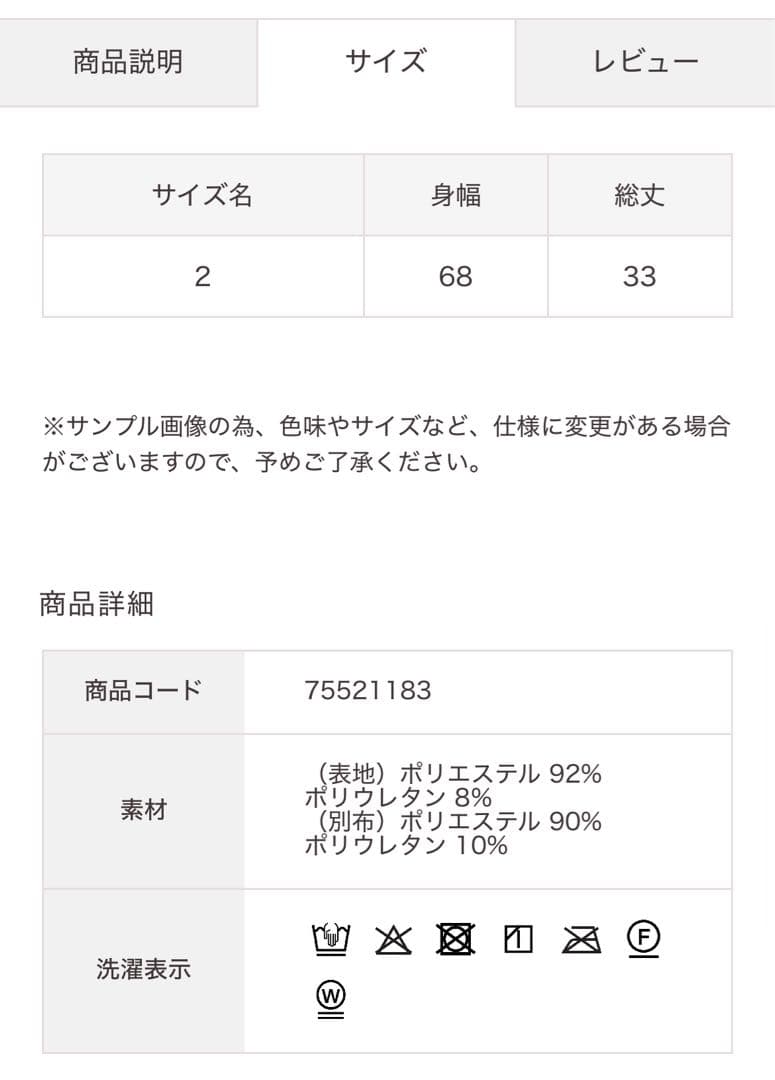Image resolution: width=775 pixels, height=1080 pixels.
Task: Open the レビュー tab
Action: (x=644, y=61)
